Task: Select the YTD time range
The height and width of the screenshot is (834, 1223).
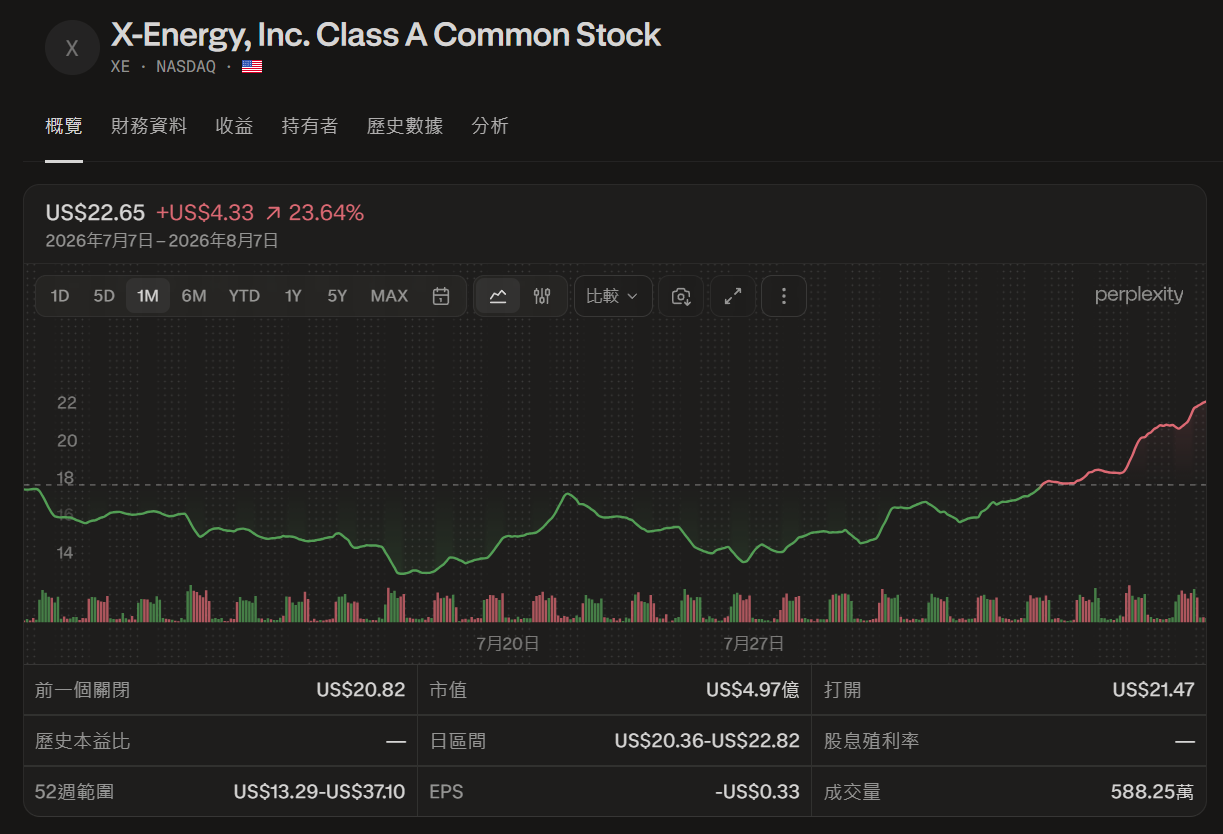Action: [x=244, y=296]
